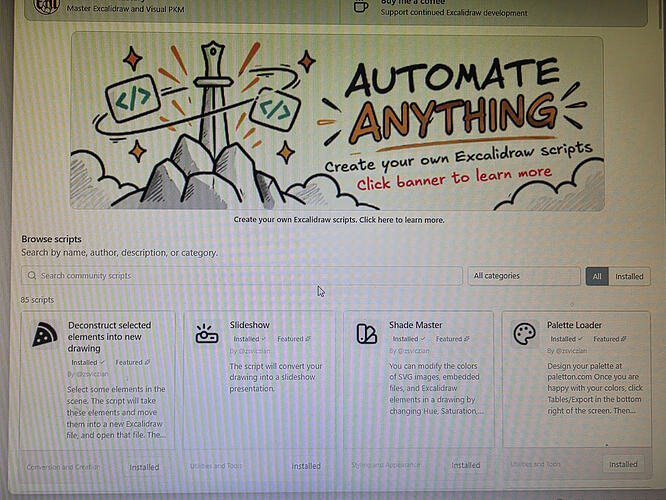Focus the Search community scripts field

pos(242,276)
